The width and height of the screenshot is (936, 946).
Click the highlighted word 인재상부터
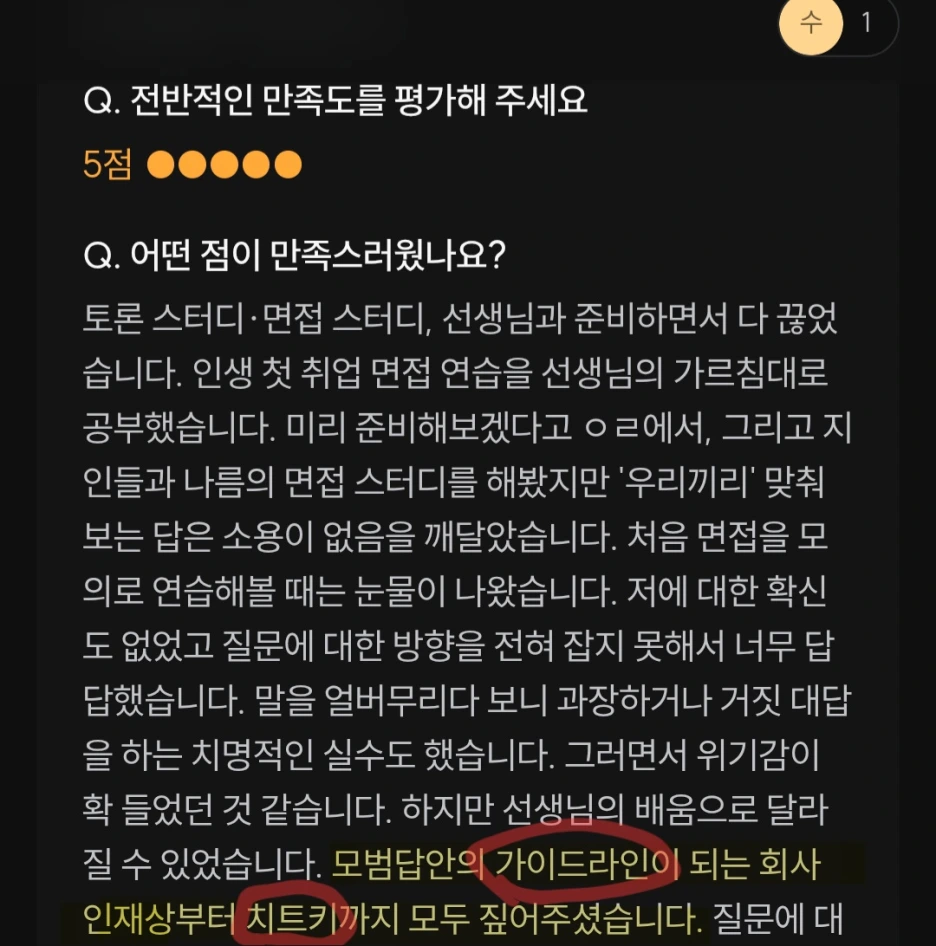[159, 919]
